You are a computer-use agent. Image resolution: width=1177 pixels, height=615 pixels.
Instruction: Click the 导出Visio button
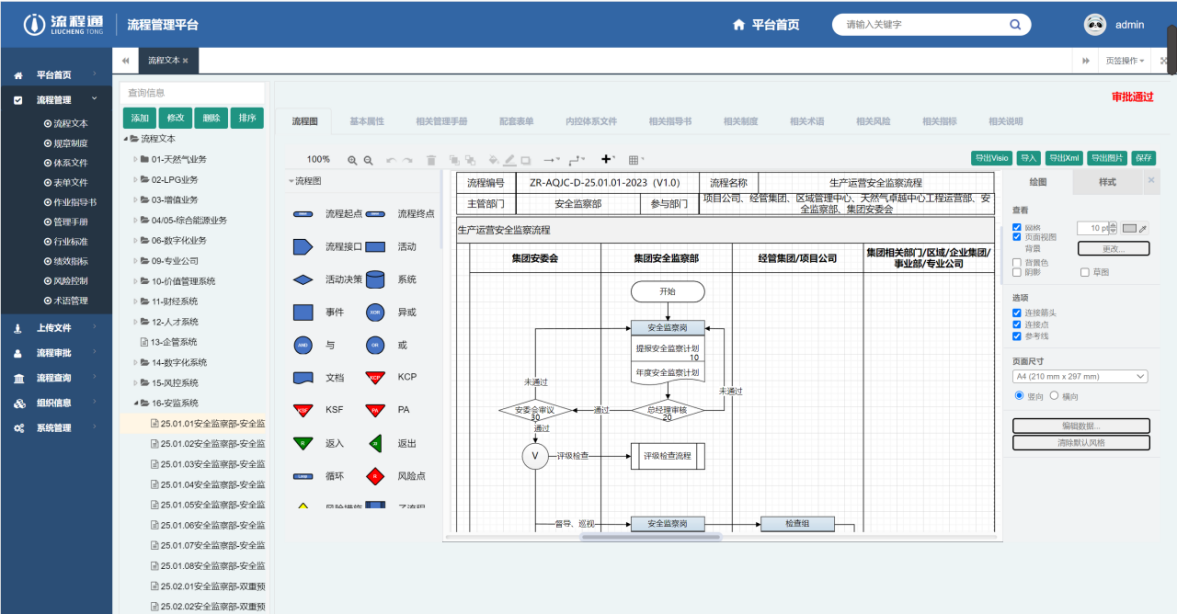point(992,159)
